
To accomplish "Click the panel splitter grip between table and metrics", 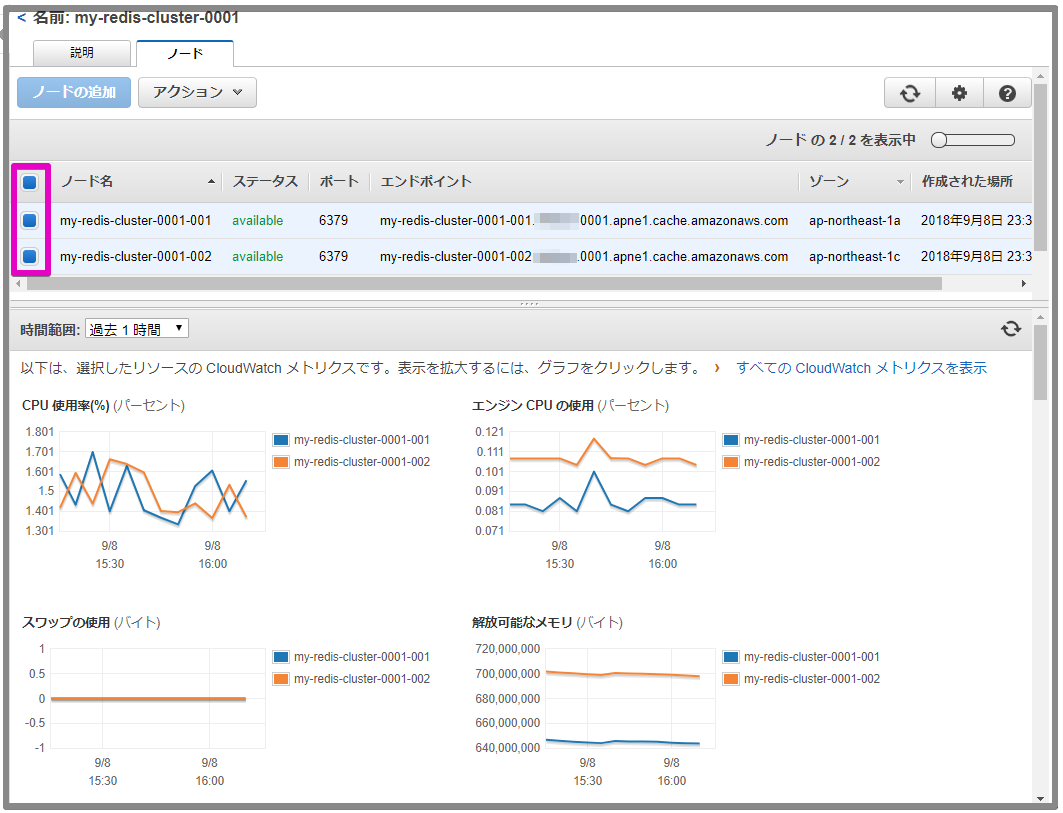I will click(529, 304).
